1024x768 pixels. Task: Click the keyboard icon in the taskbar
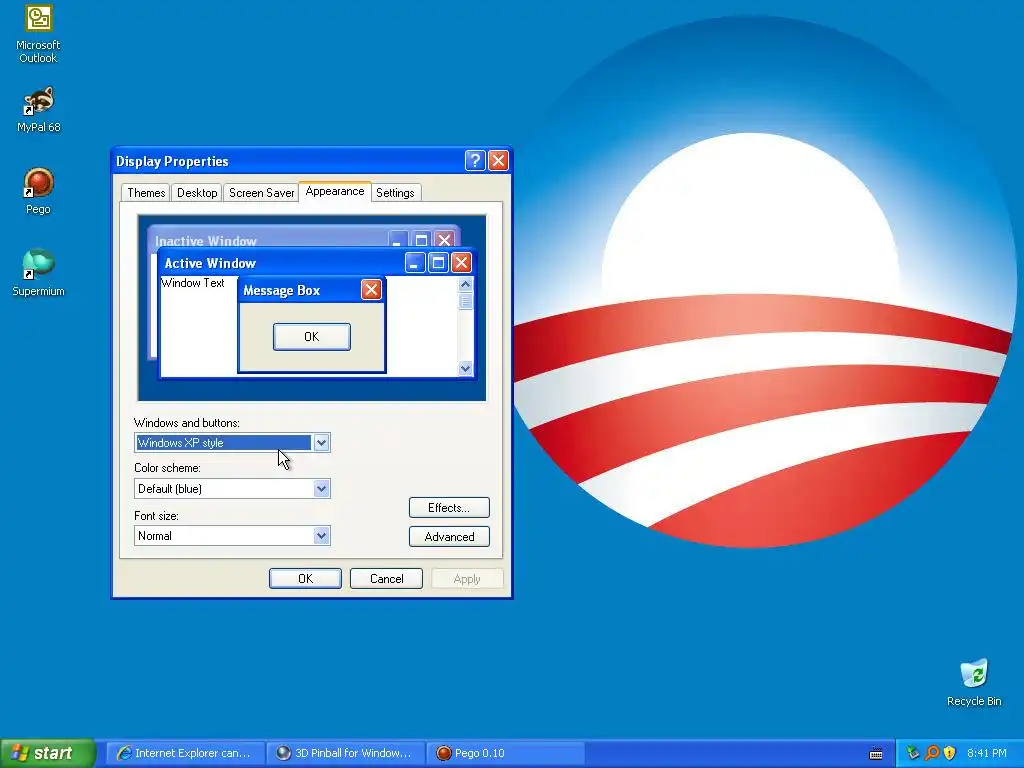tap(876, 754)
